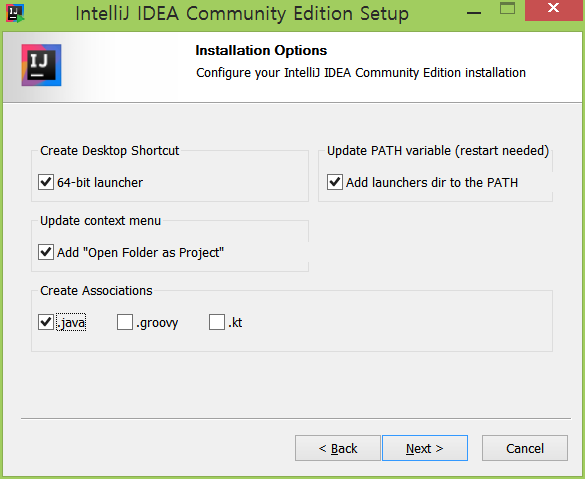Viewport: 585px width, 479px height.
Task: Click the Update context menu group label
Action: tap(100, 220)
